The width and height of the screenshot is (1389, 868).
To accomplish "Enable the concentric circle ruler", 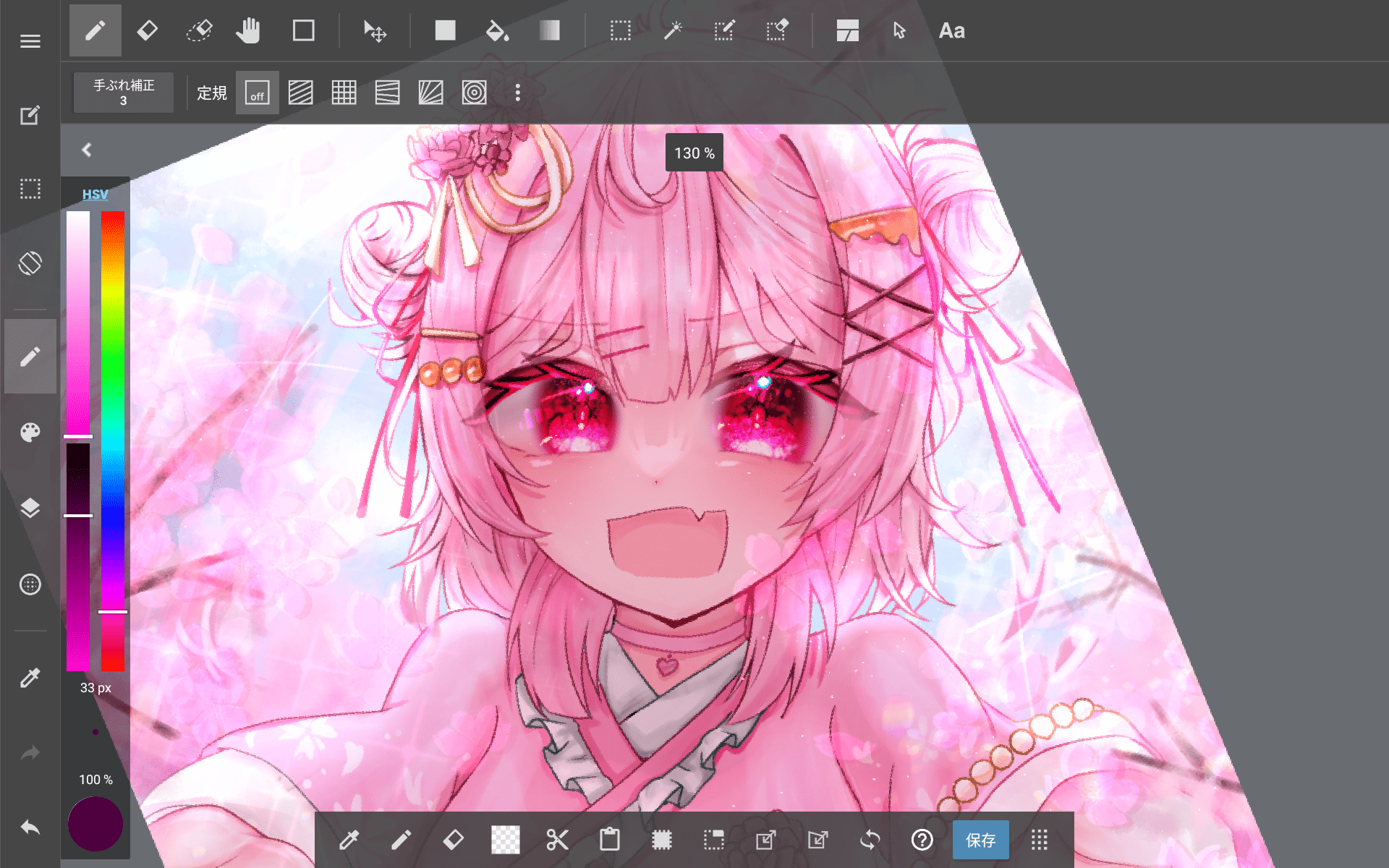I will click(x=475, y=93).
